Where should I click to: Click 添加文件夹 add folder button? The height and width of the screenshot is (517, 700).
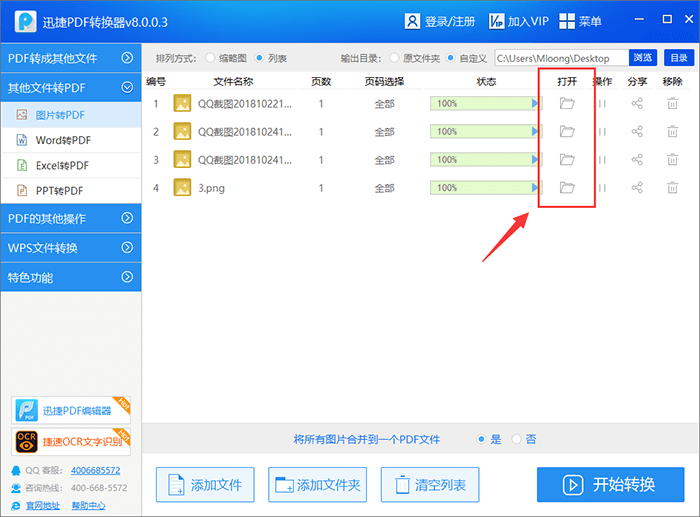coord(317,485)
